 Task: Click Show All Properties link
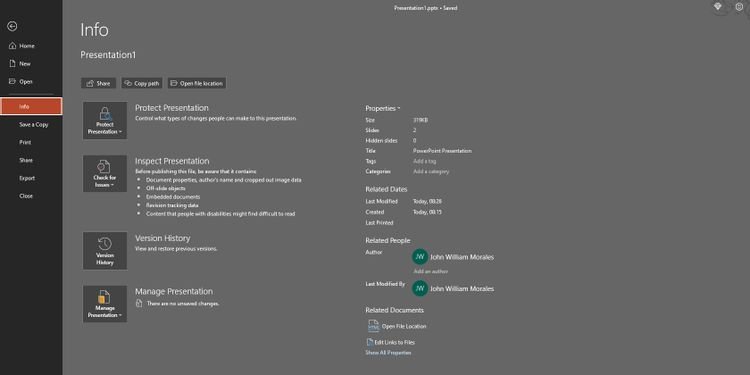[x=388, y=353]
